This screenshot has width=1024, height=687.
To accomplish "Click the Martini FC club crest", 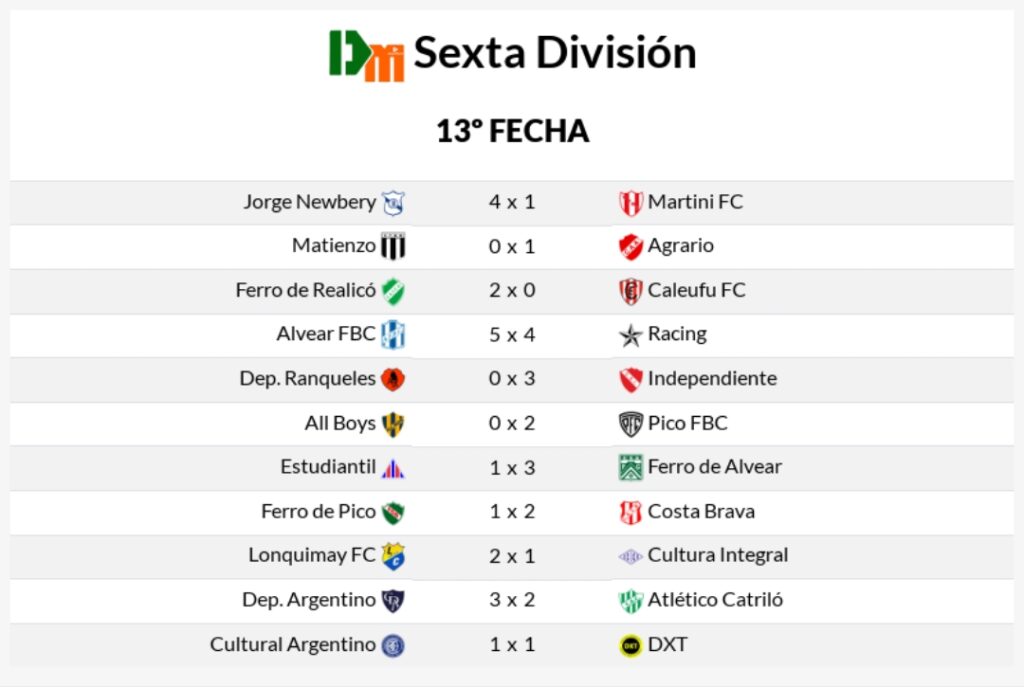I will [630, 203].
